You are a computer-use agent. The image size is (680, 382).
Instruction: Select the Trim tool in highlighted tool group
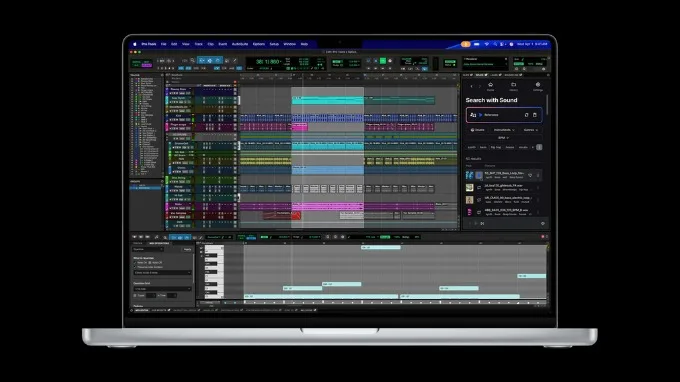[x=202, y=61]
